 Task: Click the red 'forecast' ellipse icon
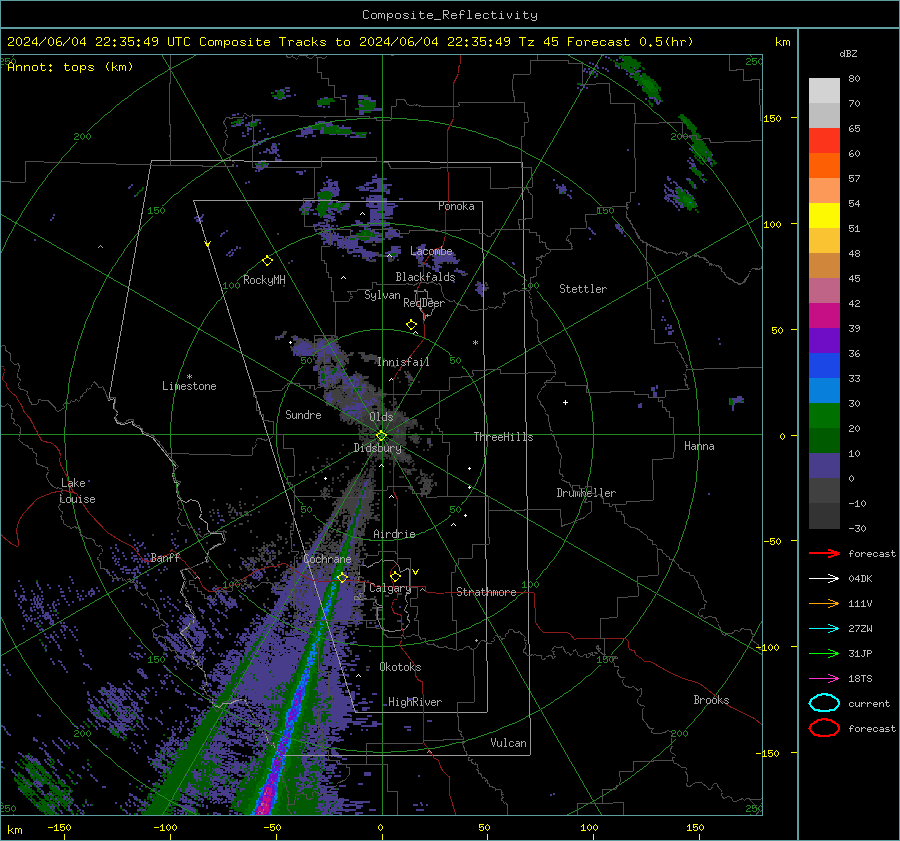click(824, 728)
